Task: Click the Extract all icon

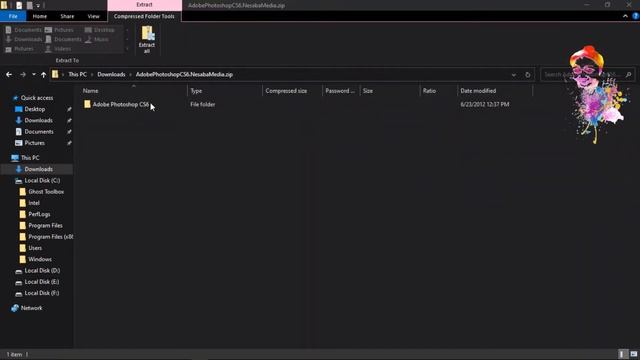Action: [147, 39]
